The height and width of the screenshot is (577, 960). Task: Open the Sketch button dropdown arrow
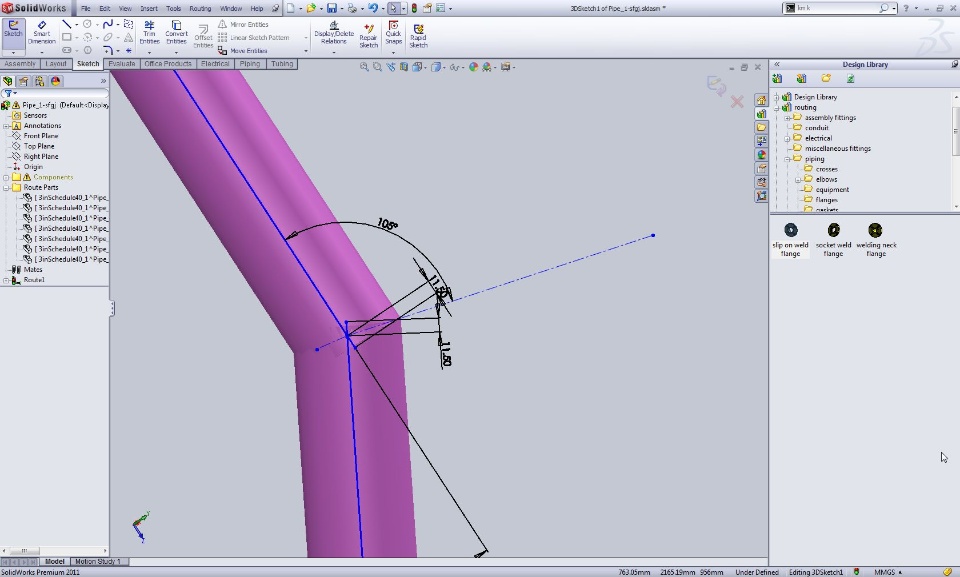[x=13, y=53]
